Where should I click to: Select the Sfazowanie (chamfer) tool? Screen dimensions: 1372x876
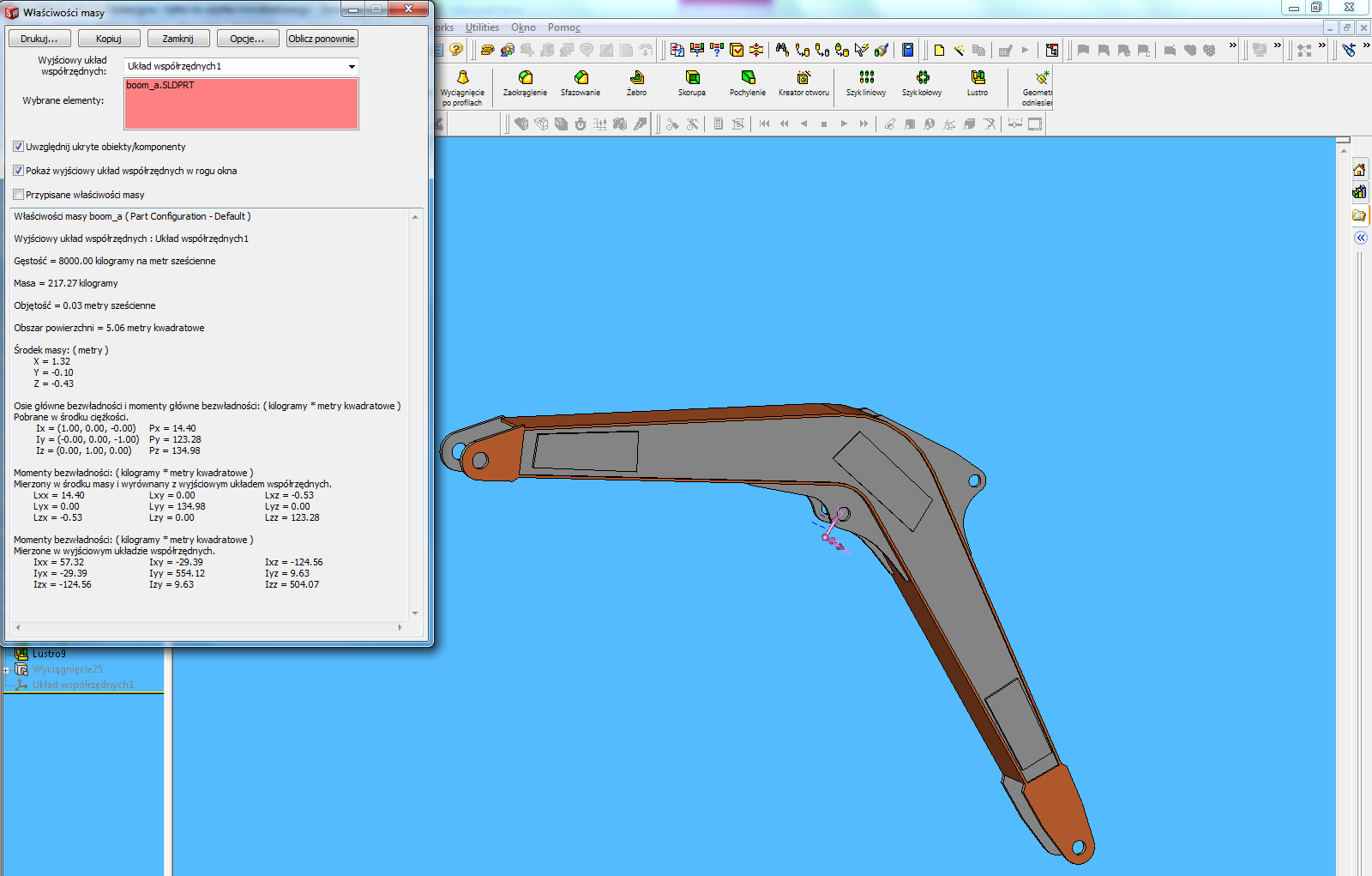[581, 84]
